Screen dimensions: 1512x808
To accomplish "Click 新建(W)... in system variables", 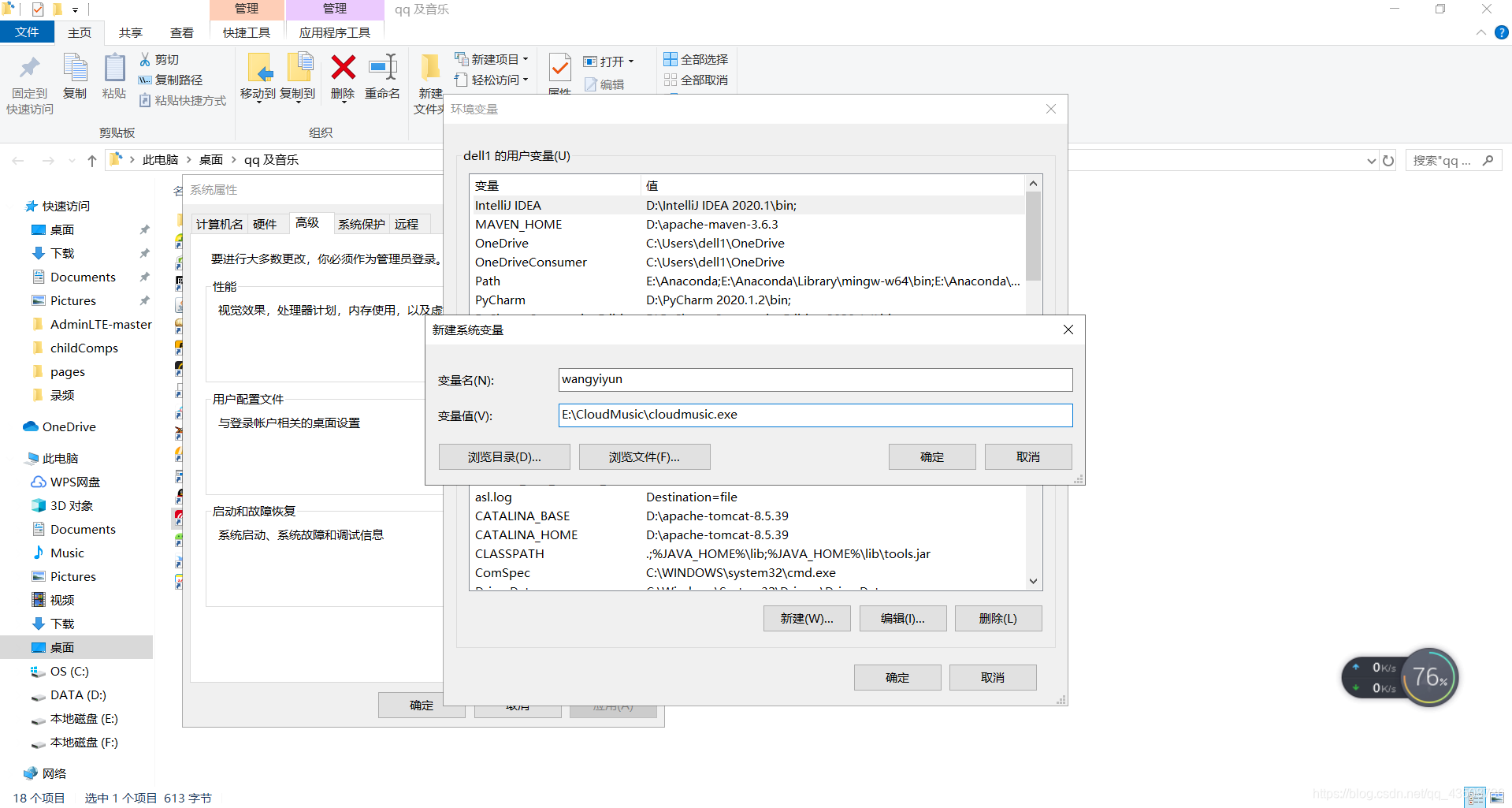I will [x=807, y=619].
